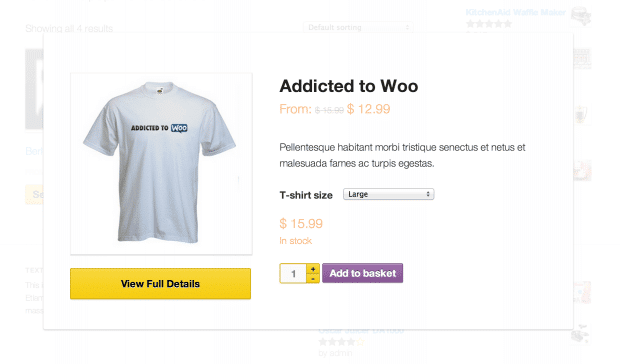The image size is (620, 364).
Task: Open the faded Oscar Juicer product link
Action: 361,331
